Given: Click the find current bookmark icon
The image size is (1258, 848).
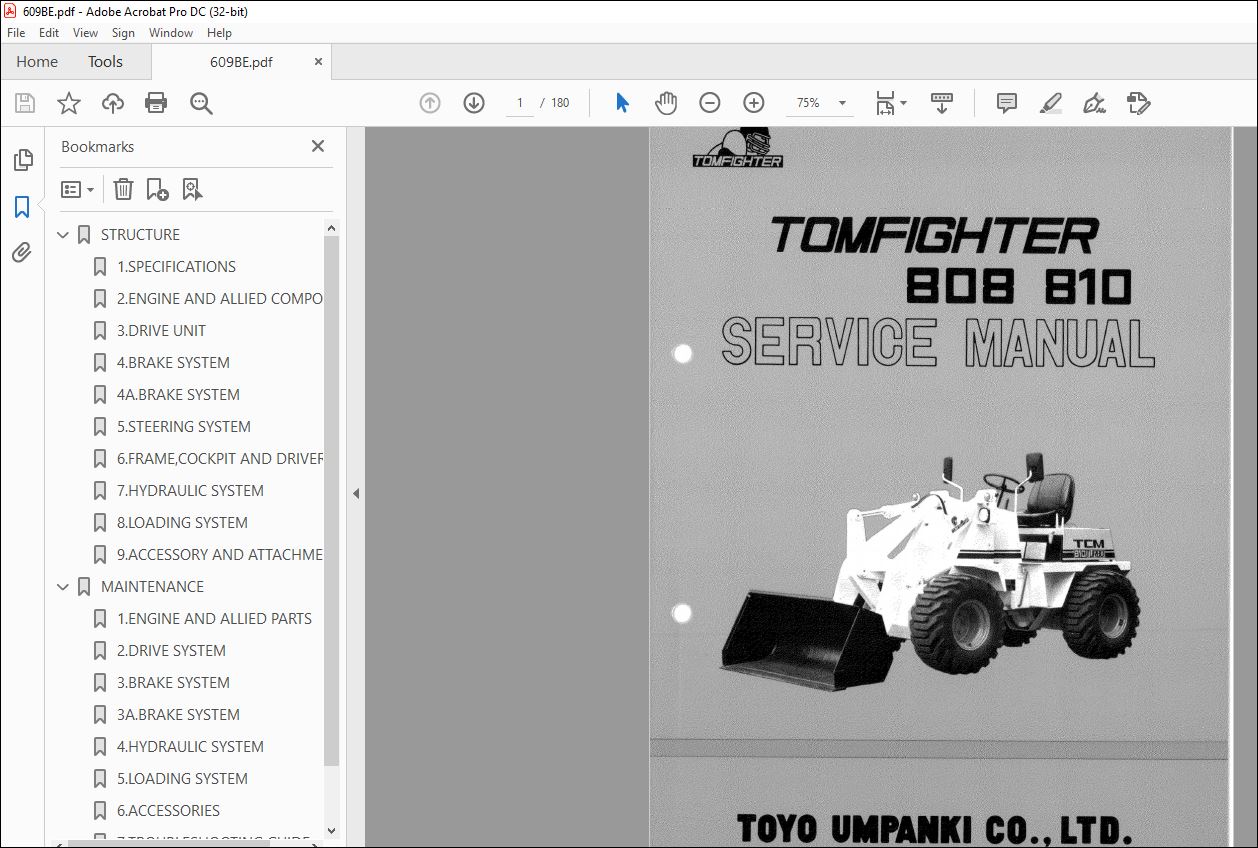Looking at the screenshot, I should pyautogui.click(x=192, y=189).
